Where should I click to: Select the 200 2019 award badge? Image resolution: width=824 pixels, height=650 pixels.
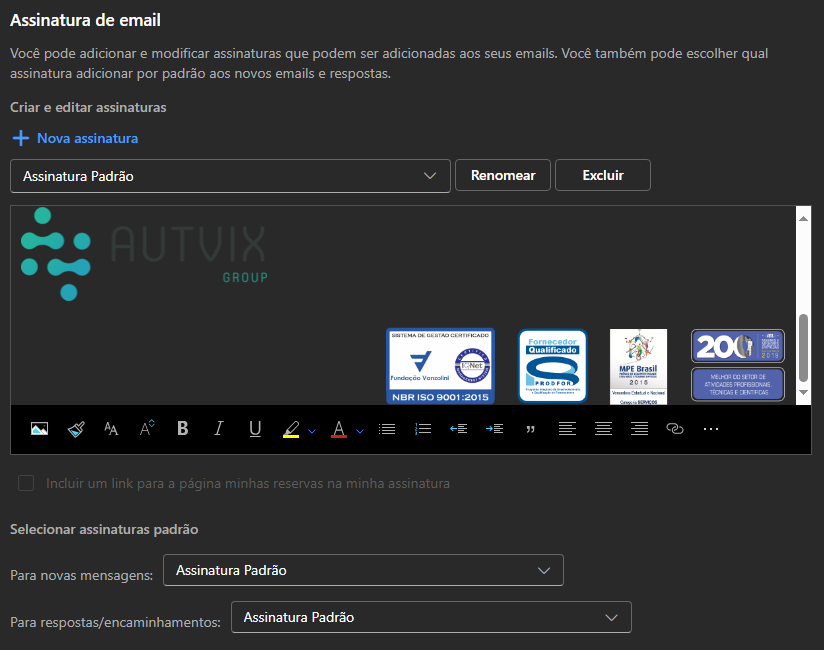click(738, 346)
